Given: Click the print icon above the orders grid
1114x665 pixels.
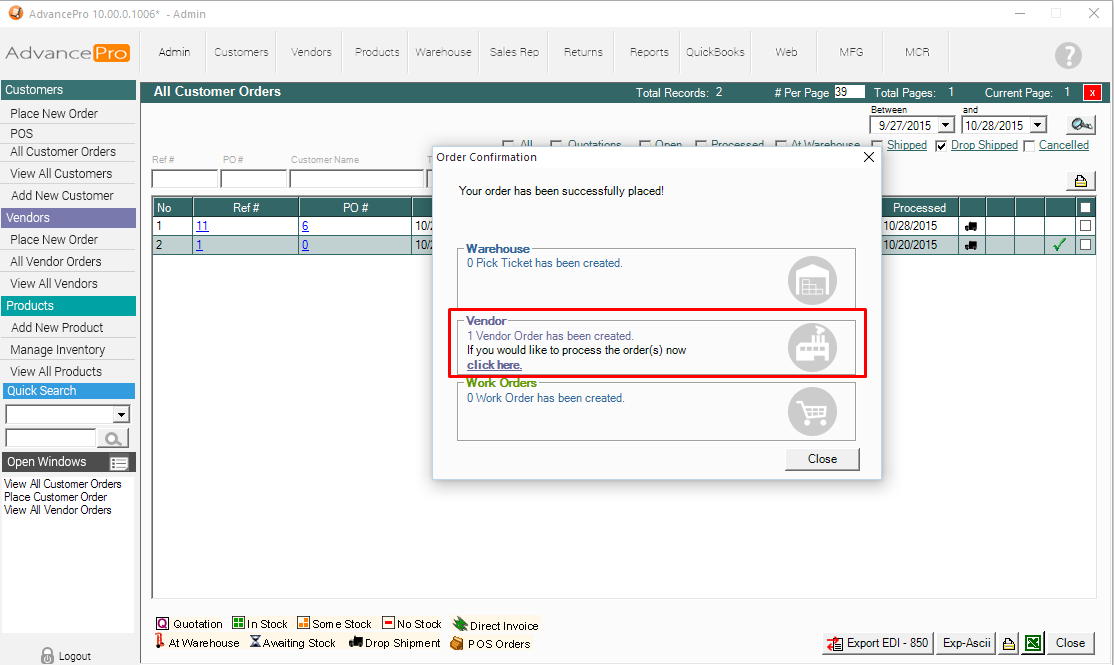Looking at the screenshot, I should pos(1081,181).
